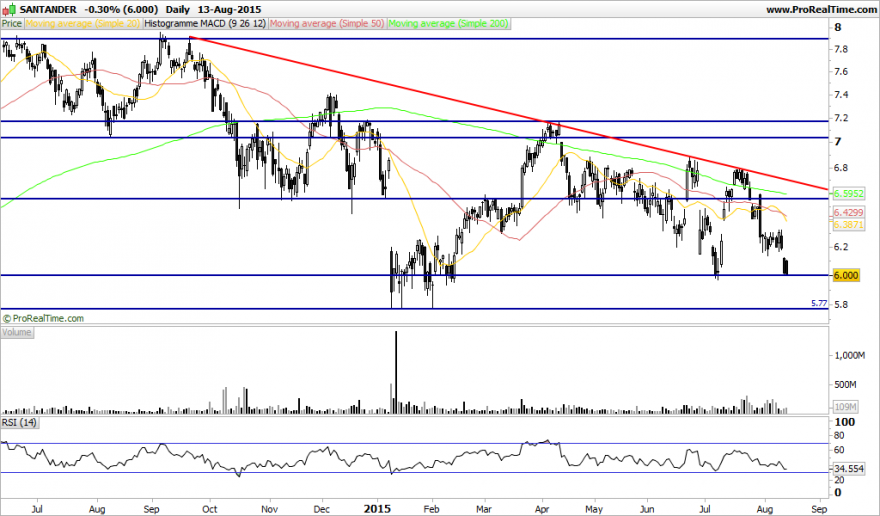Click the 500M volume axis label
The width and height of the screenshot is (880, 516).
(x=845, y=385)
